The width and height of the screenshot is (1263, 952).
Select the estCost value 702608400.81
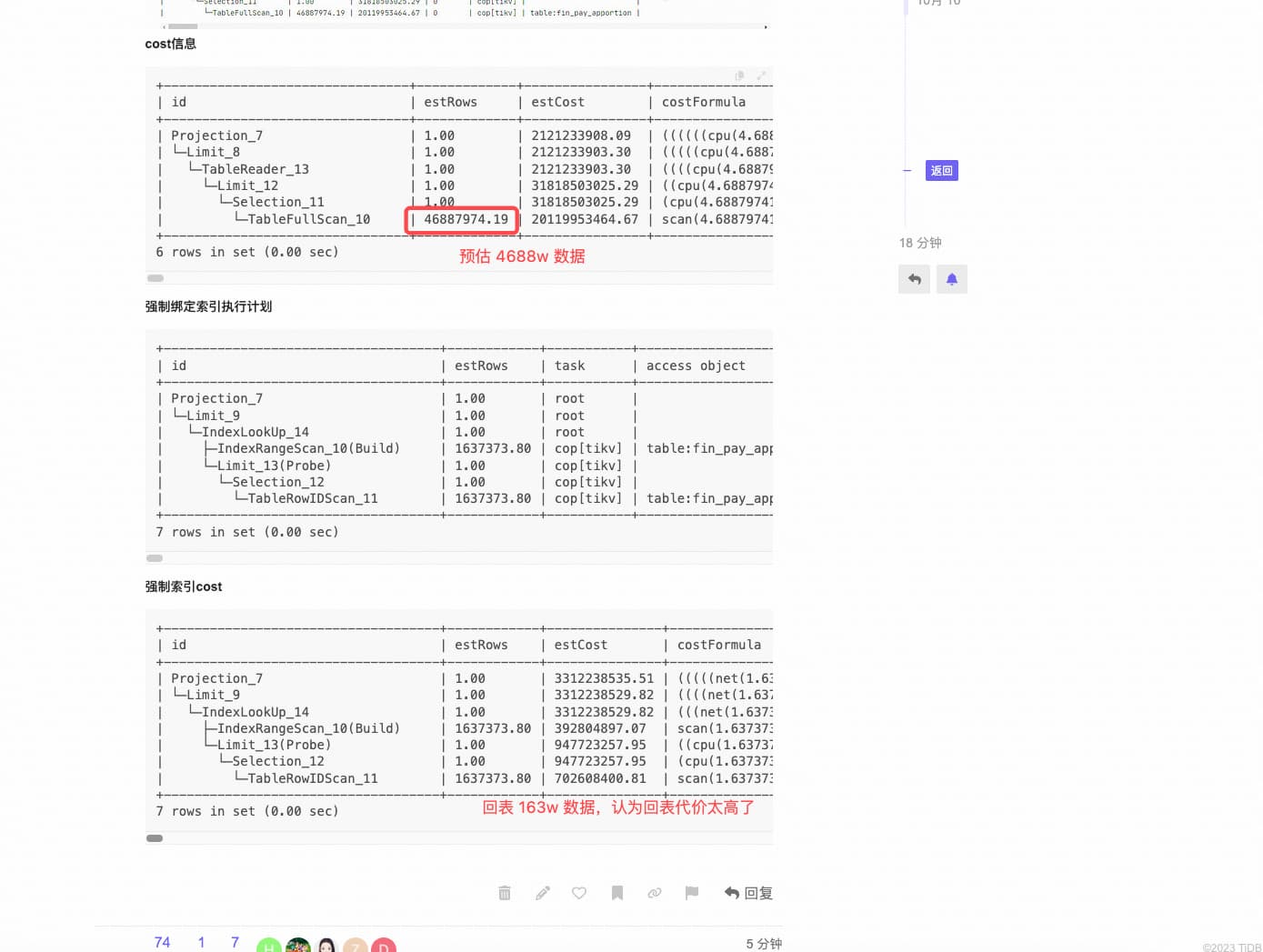(x=600, y=778)
